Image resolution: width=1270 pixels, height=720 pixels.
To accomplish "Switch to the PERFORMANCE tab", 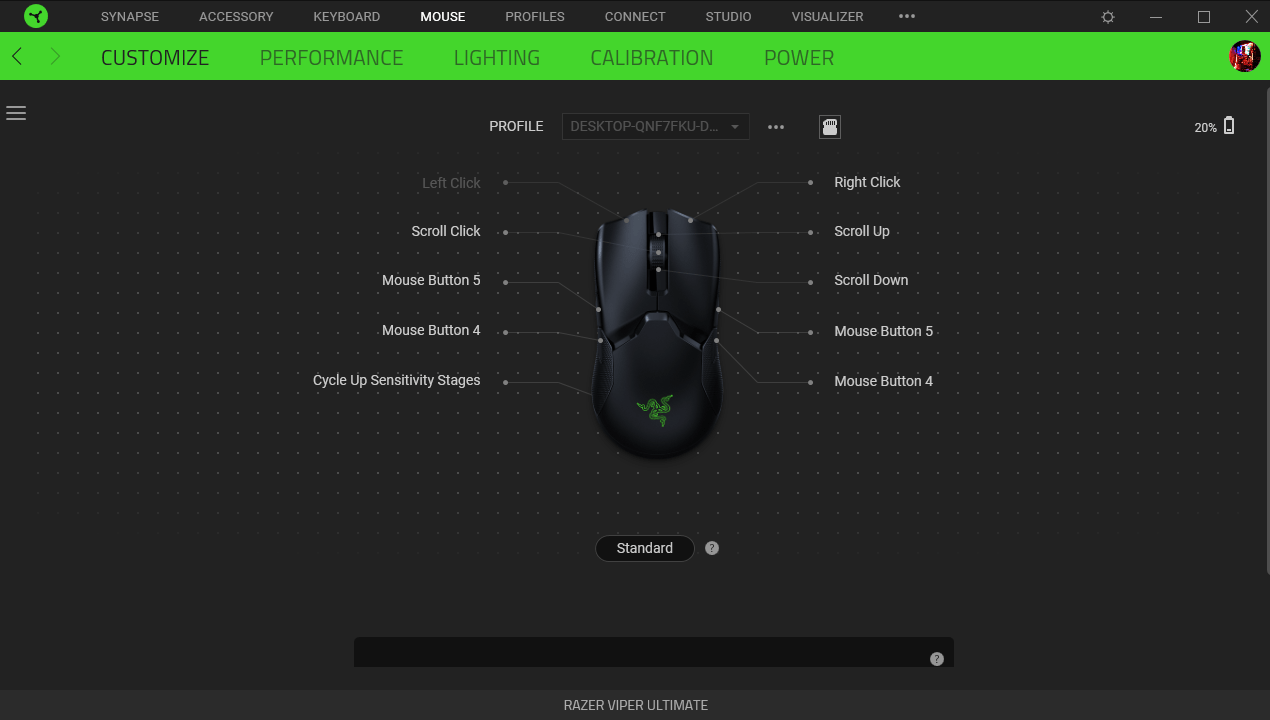I will coord(332,58).
